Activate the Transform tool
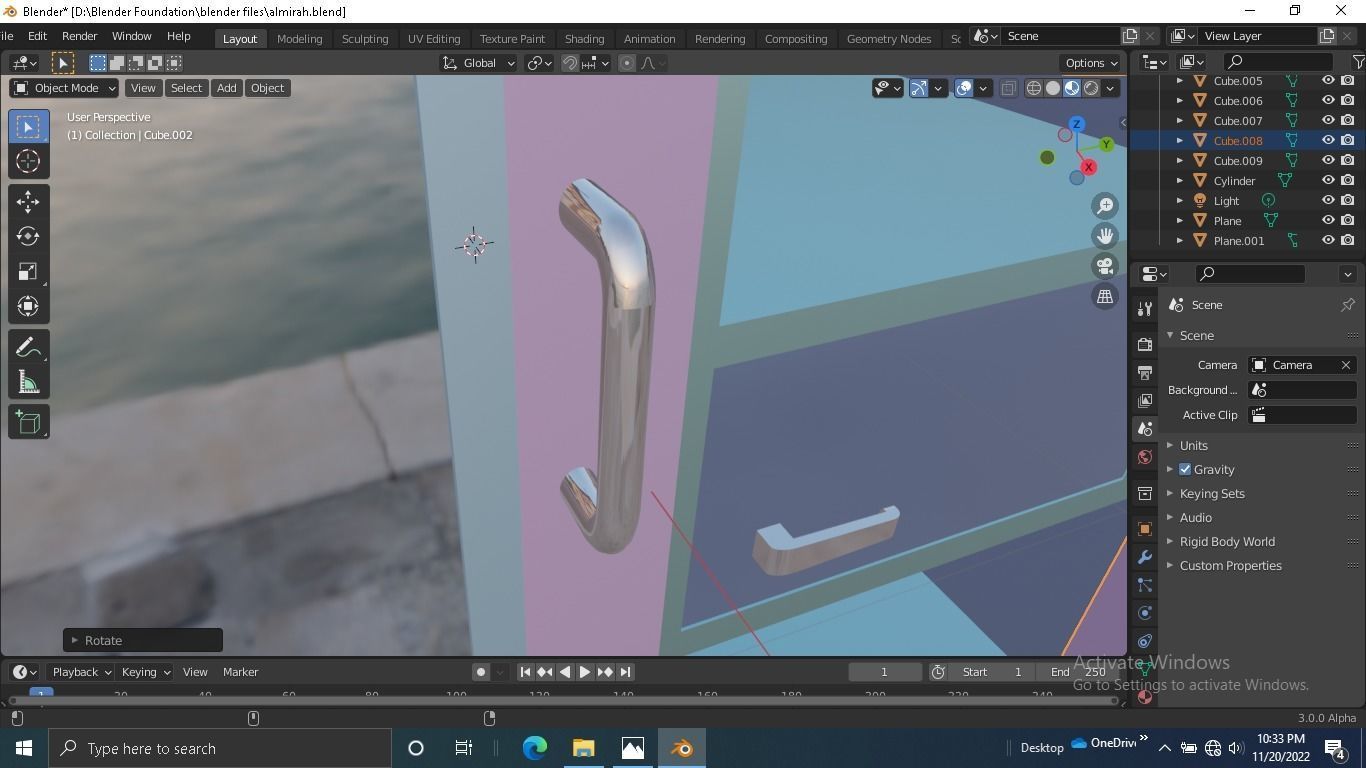 [x=28, y=307]
